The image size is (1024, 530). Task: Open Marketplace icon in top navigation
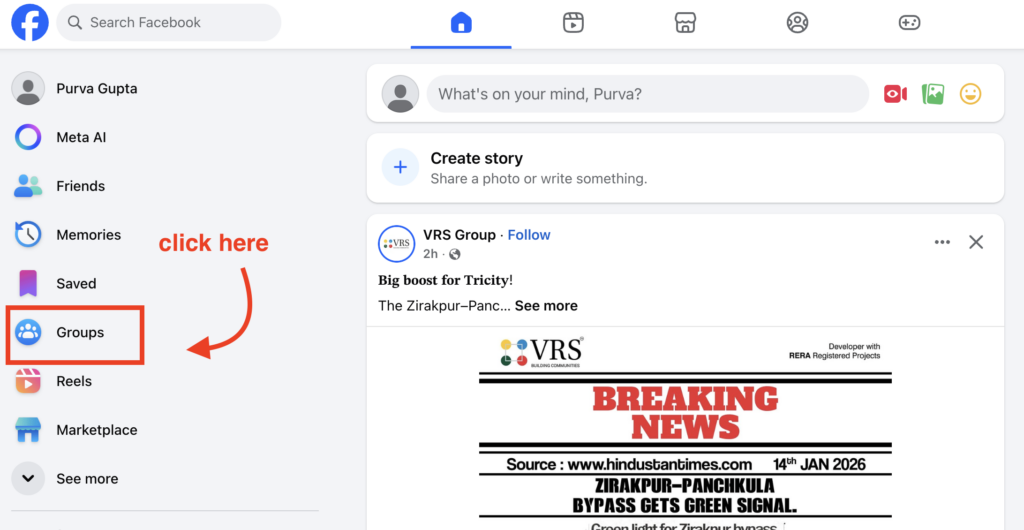(685, 23)
